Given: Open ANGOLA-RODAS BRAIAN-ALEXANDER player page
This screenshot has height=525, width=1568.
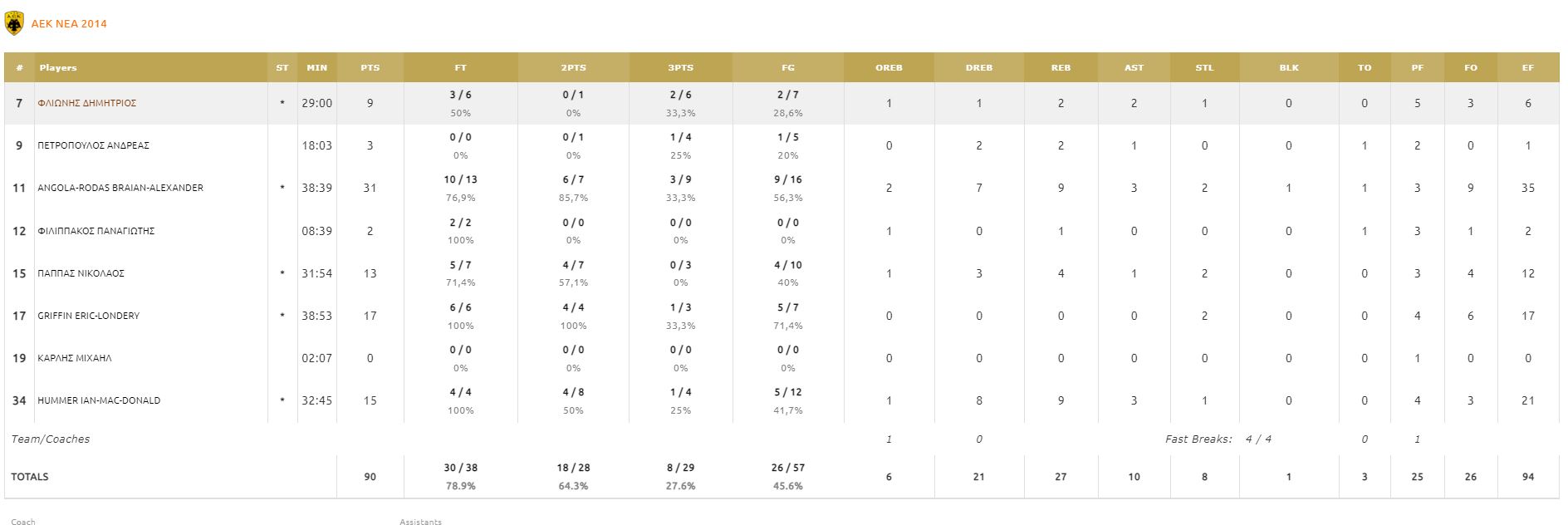Looking at the screenshot, I should tap(120, 188).
